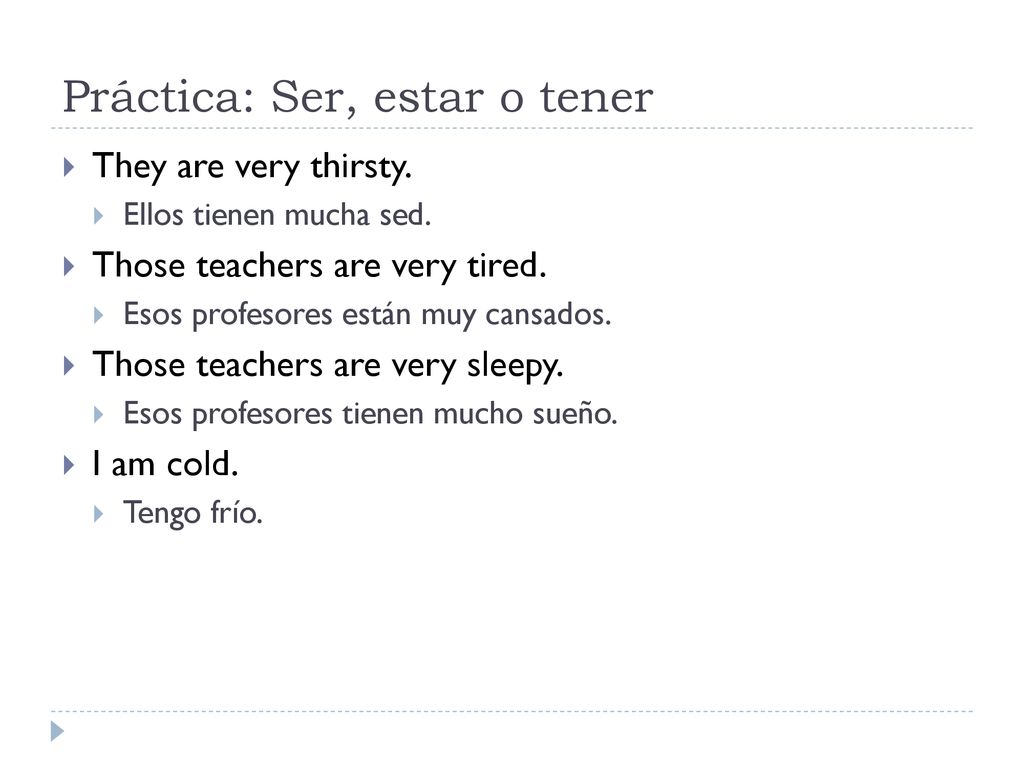Screen dimensions: 1024x768
Task: Click the text 'Those teachers are very tired.'
Action: pyautogui.click(x=319, y=266)
